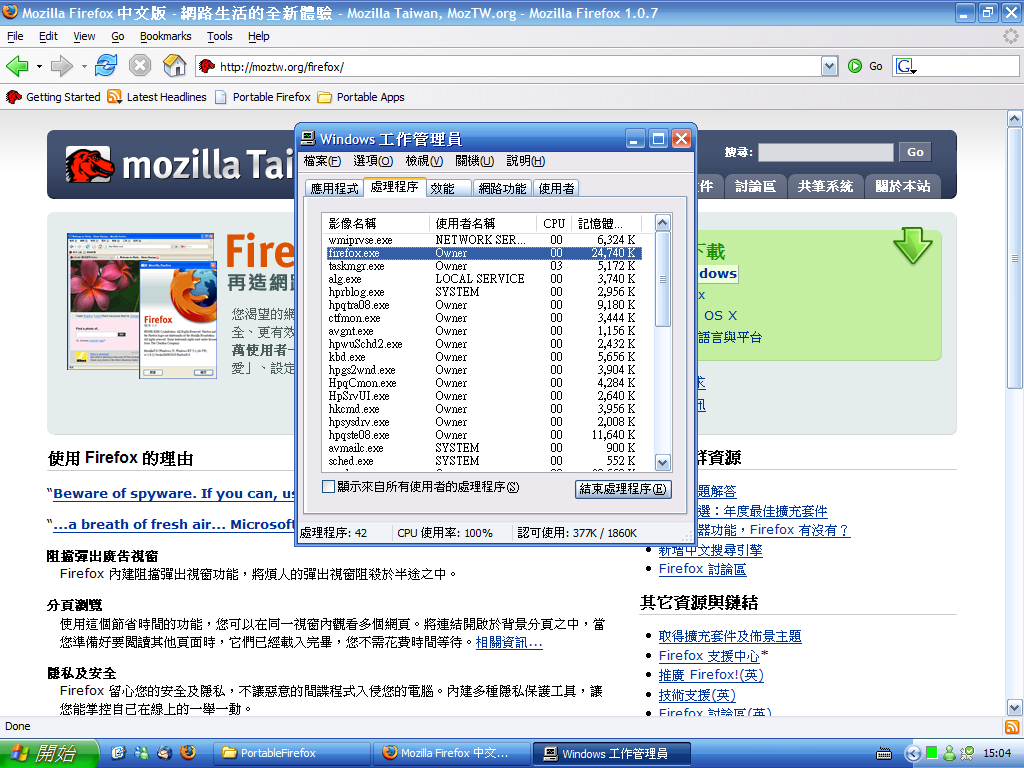Click the Go button beside site search
This screenshot has width=1024, height=768.
pyautogui.click(x=915, y=152)
